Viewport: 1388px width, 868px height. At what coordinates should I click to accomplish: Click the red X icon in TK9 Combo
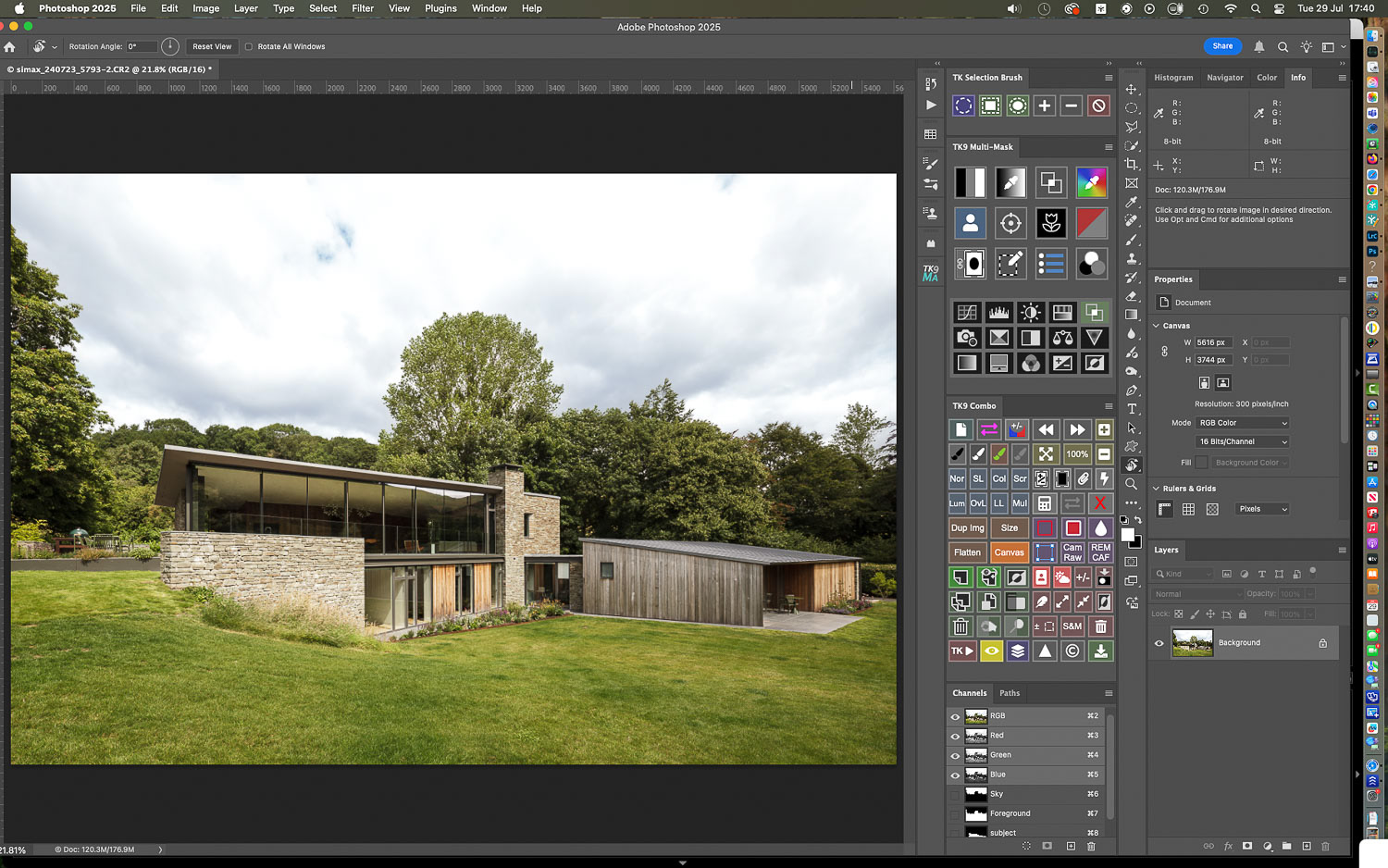coord(1100,503)
